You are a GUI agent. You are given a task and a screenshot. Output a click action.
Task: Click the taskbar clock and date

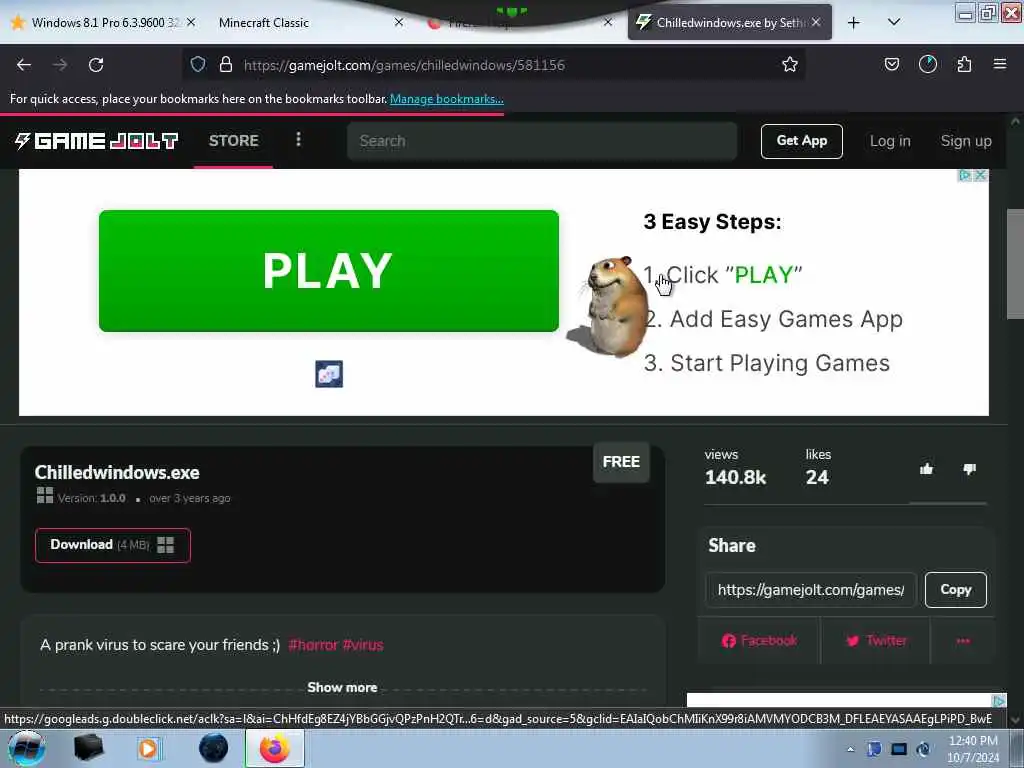click(973, 749)
